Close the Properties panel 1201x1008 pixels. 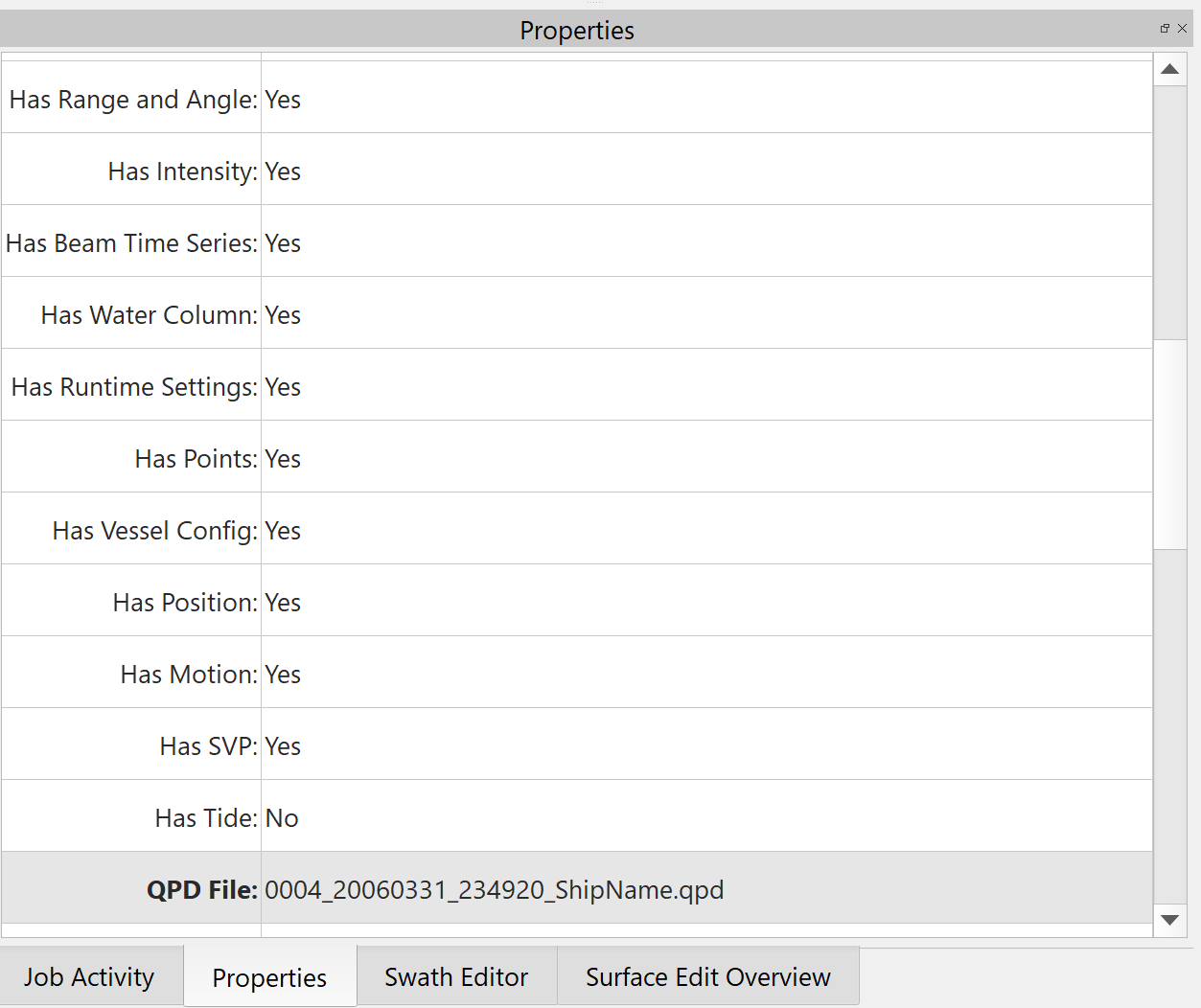pyautogui.click(x=1182, y=29)
